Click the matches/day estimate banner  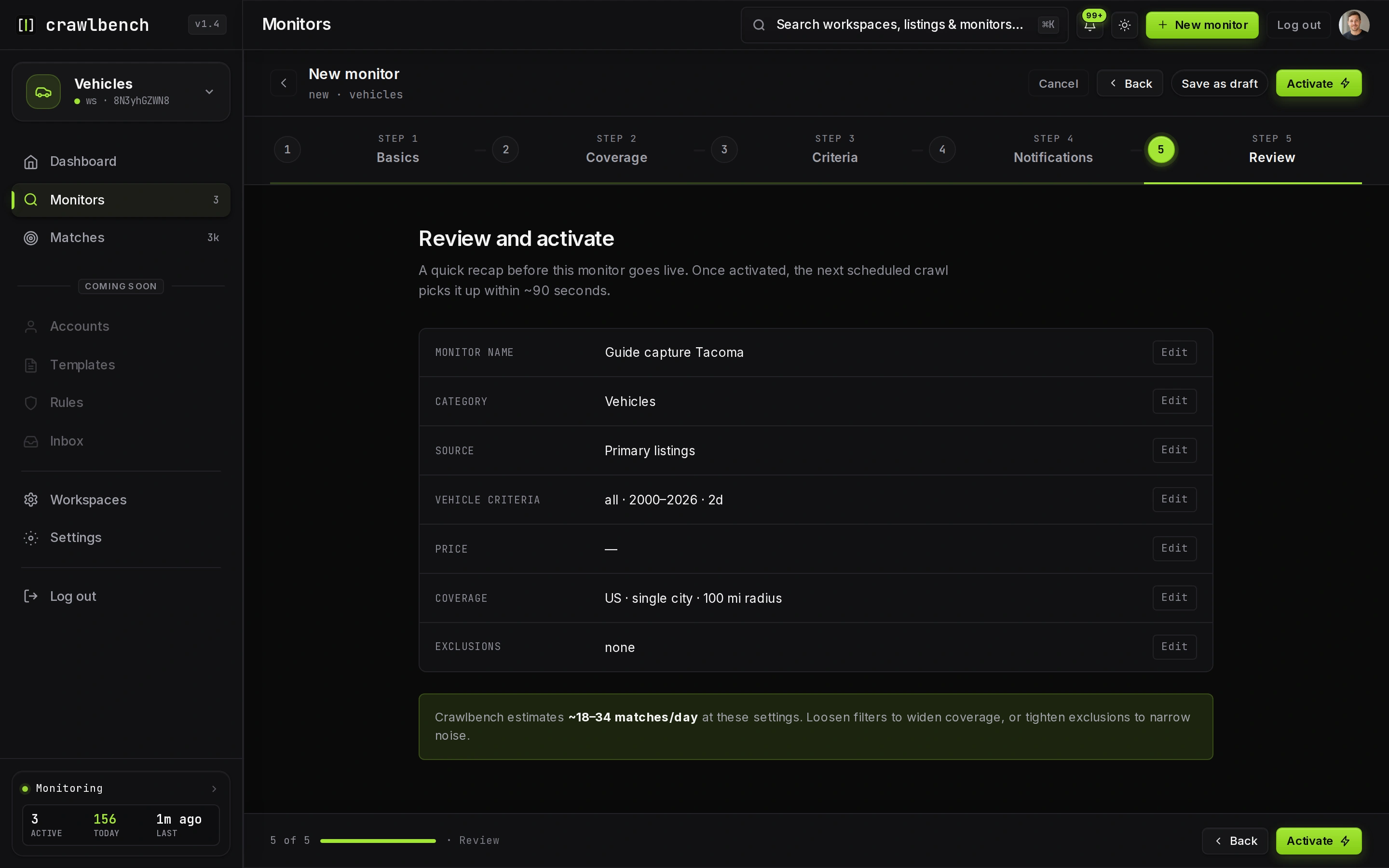click(816, 727)
